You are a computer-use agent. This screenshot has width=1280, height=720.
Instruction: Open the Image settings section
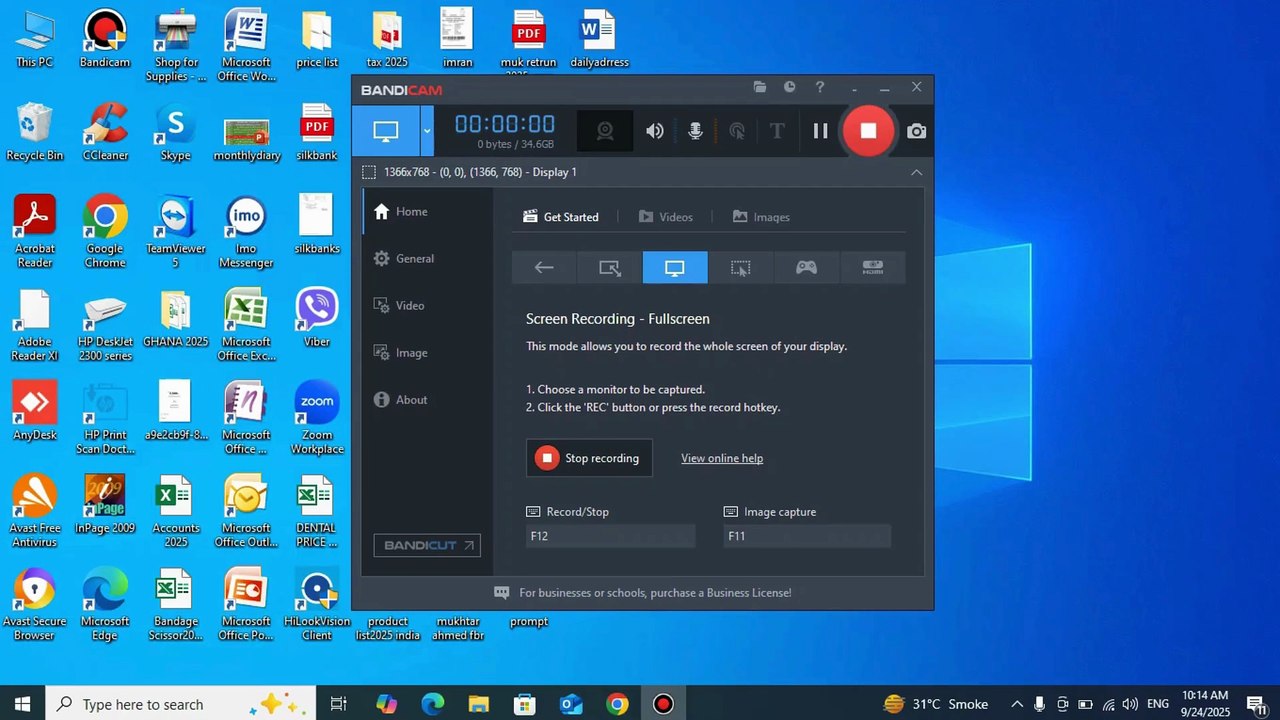428,353
